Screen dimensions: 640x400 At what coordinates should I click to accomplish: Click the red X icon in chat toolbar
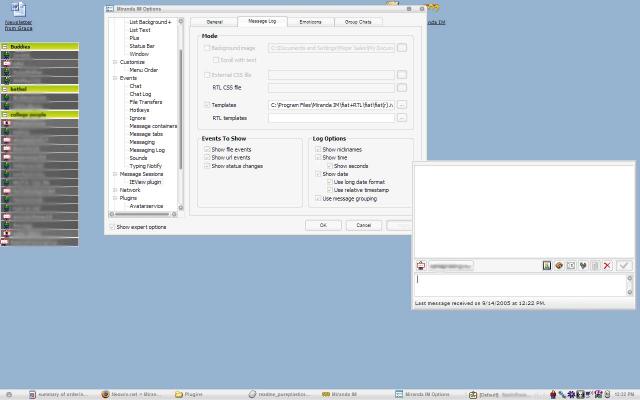pos(607,266)
